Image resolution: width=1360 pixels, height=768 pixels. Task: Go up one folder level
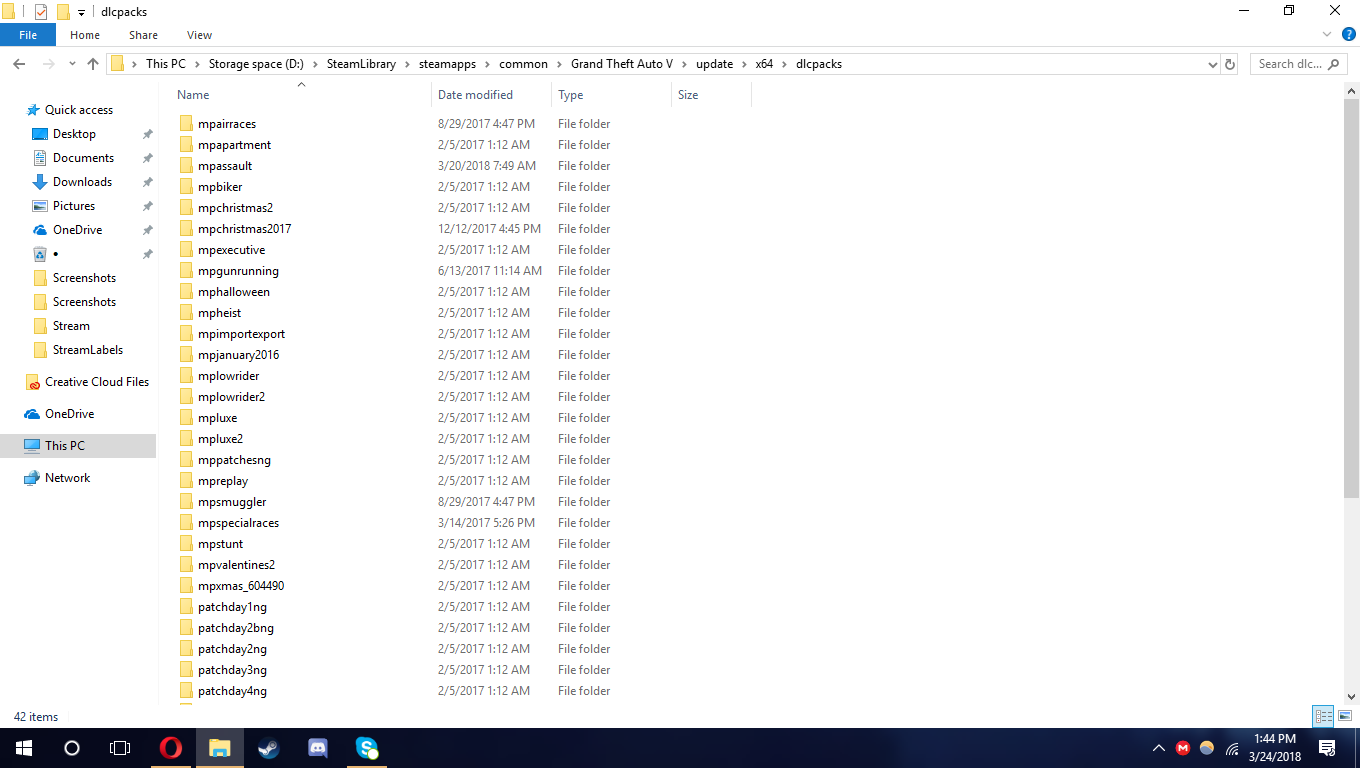(93, 64)
